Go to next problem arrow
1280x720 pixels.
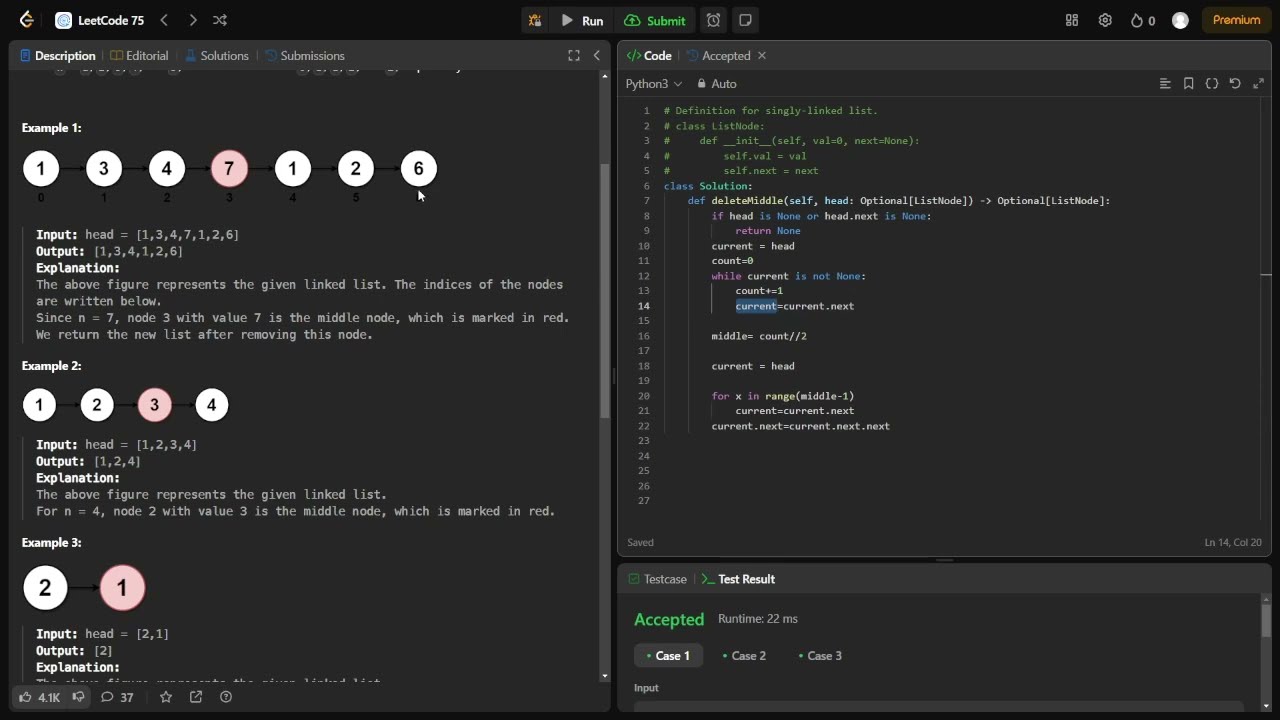pyautogui.click(x=192, y=20)
